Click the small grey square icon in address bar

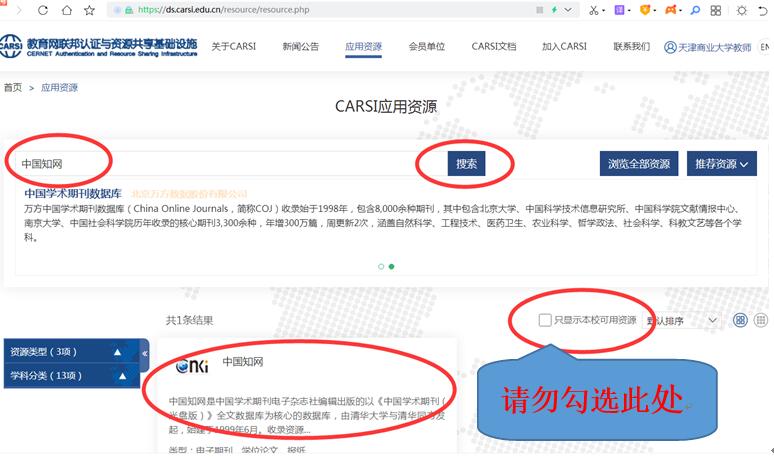pyautogui.click(x=540, y=10)
